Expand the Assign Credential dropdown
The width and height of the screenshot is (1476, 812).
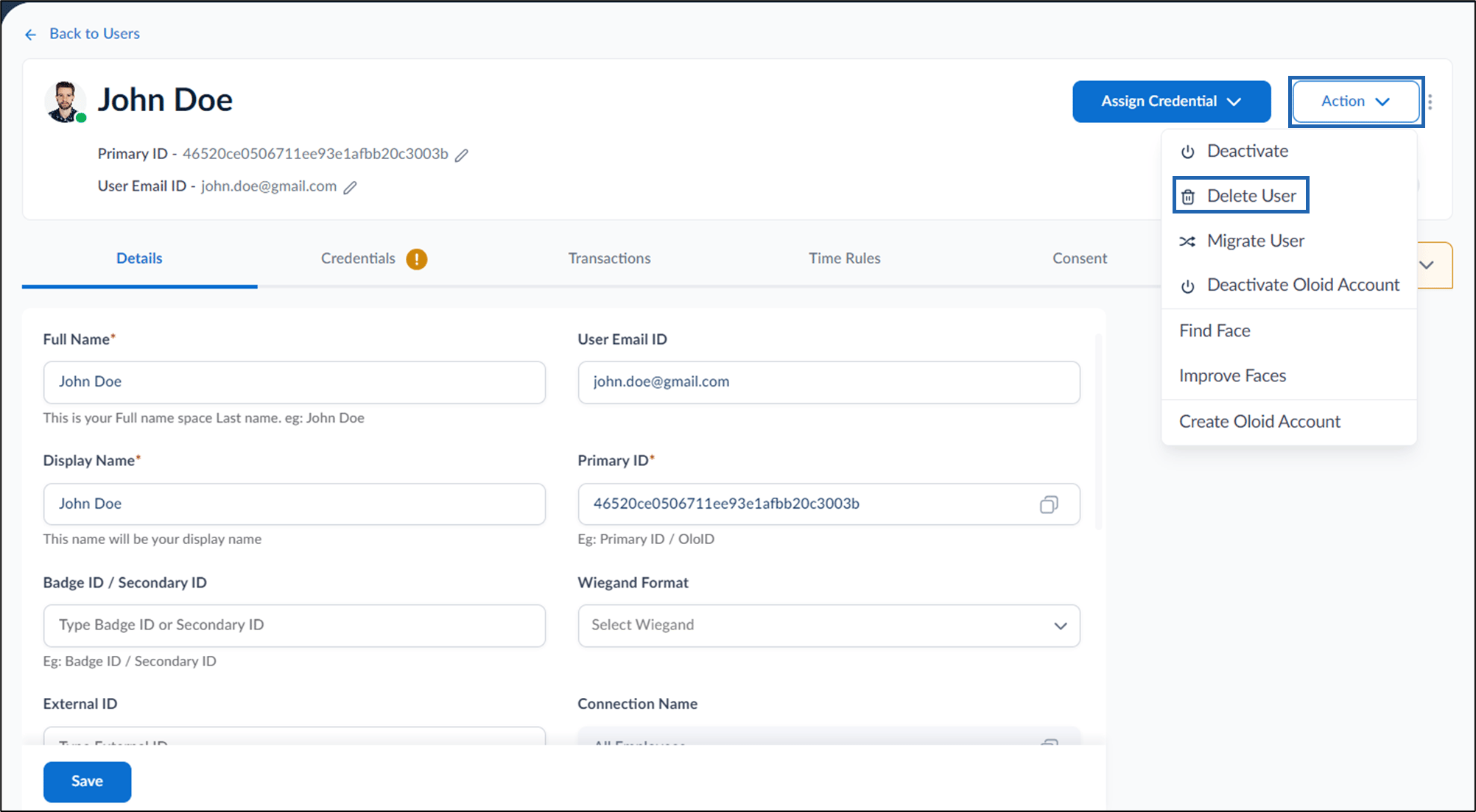pos(1171,102)
